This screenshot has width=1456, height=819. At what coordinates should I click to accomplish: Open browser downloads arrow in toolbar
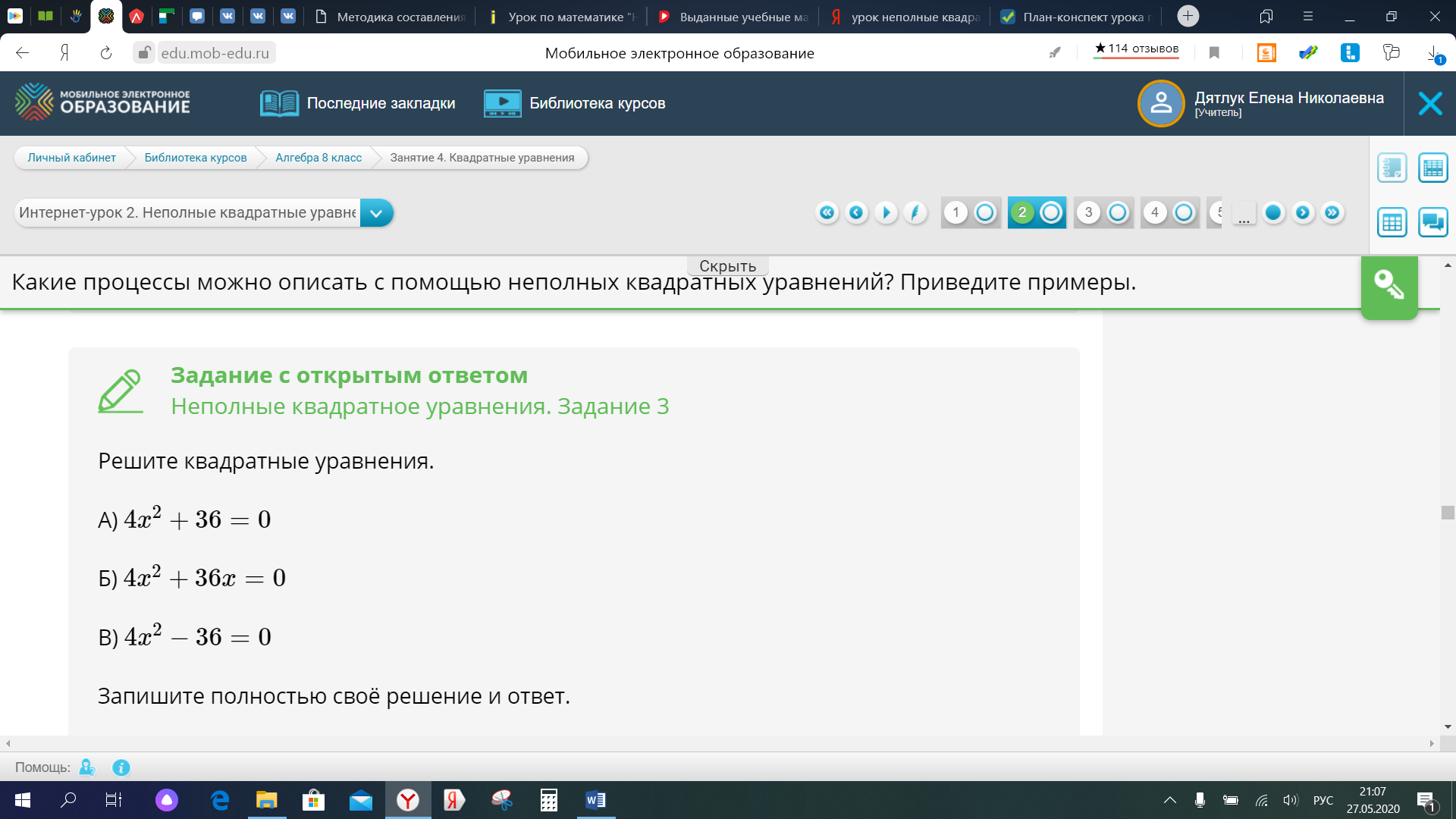[1433, 53]
